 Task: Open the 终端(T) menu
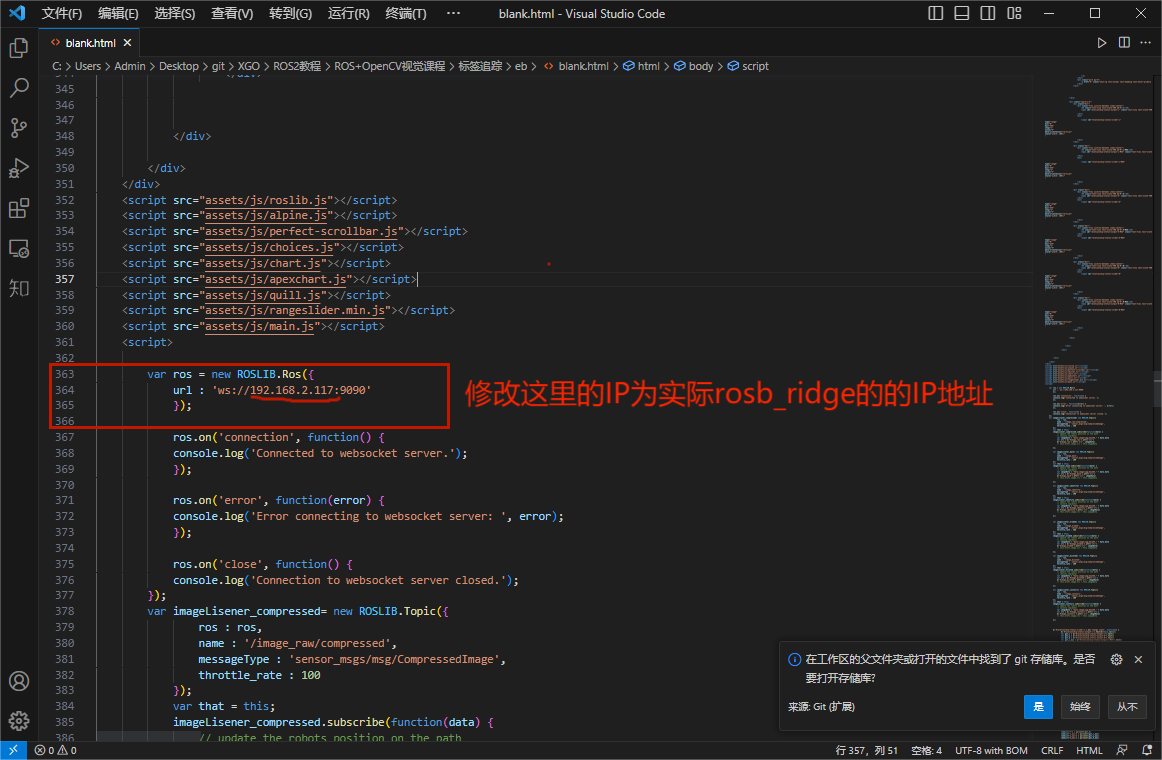(406, 13)
